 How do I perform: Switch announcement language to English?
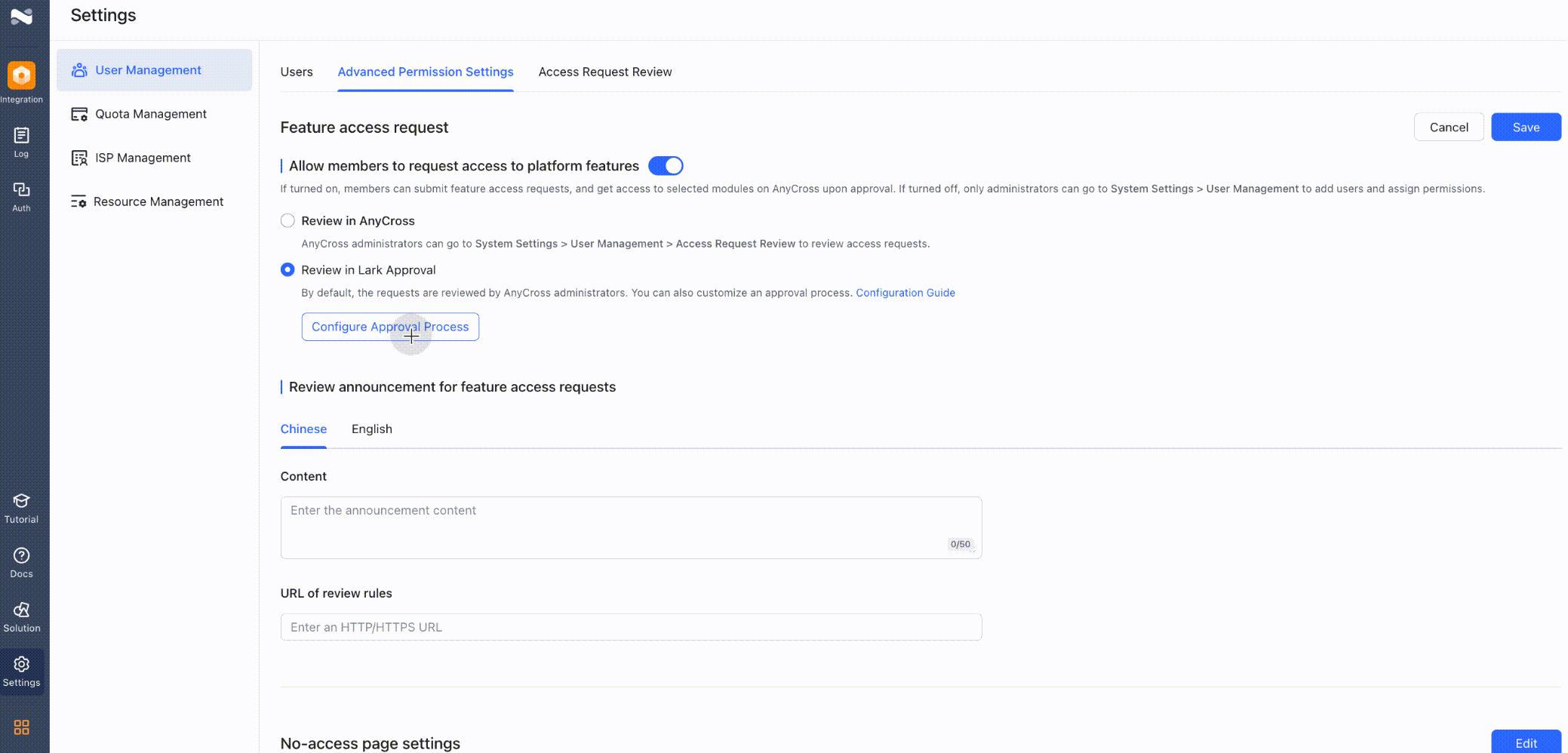point(371,429)
